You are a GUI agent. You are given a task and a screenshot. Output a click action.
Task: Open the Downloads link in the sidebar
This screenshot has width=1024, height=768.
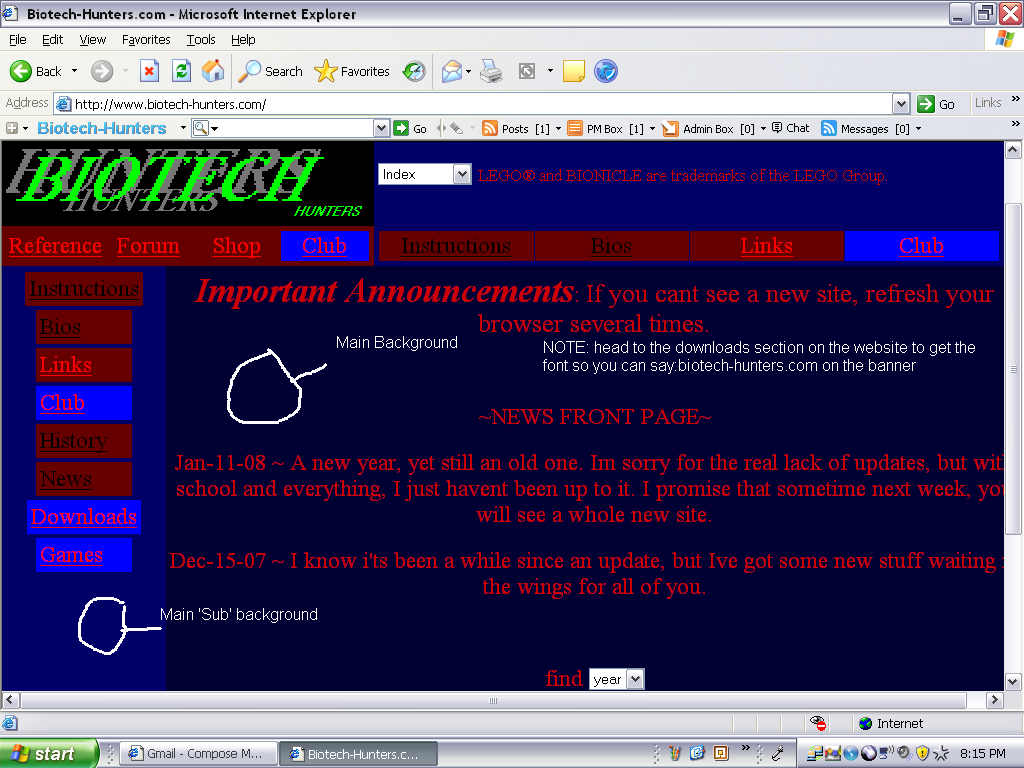(83, 517)
